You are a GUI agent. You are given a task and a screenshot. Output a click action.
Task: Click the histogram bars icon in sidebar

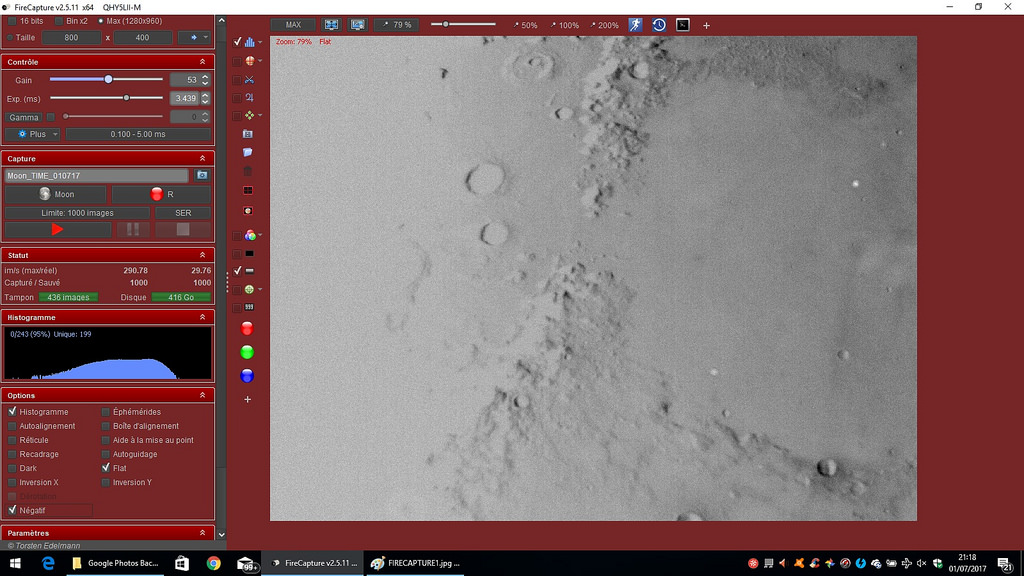click(249, 42)
